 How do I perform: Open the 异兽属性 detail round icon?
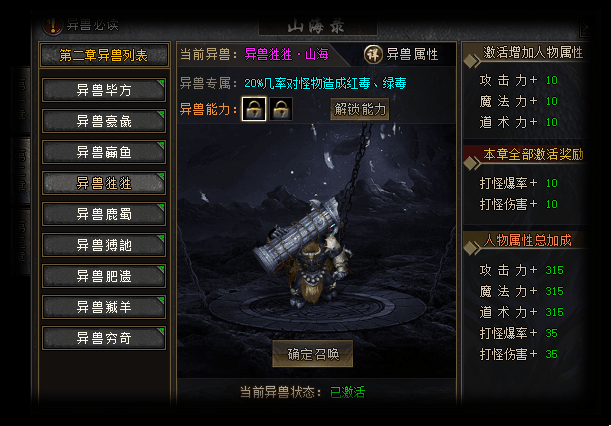click(373, 54)
